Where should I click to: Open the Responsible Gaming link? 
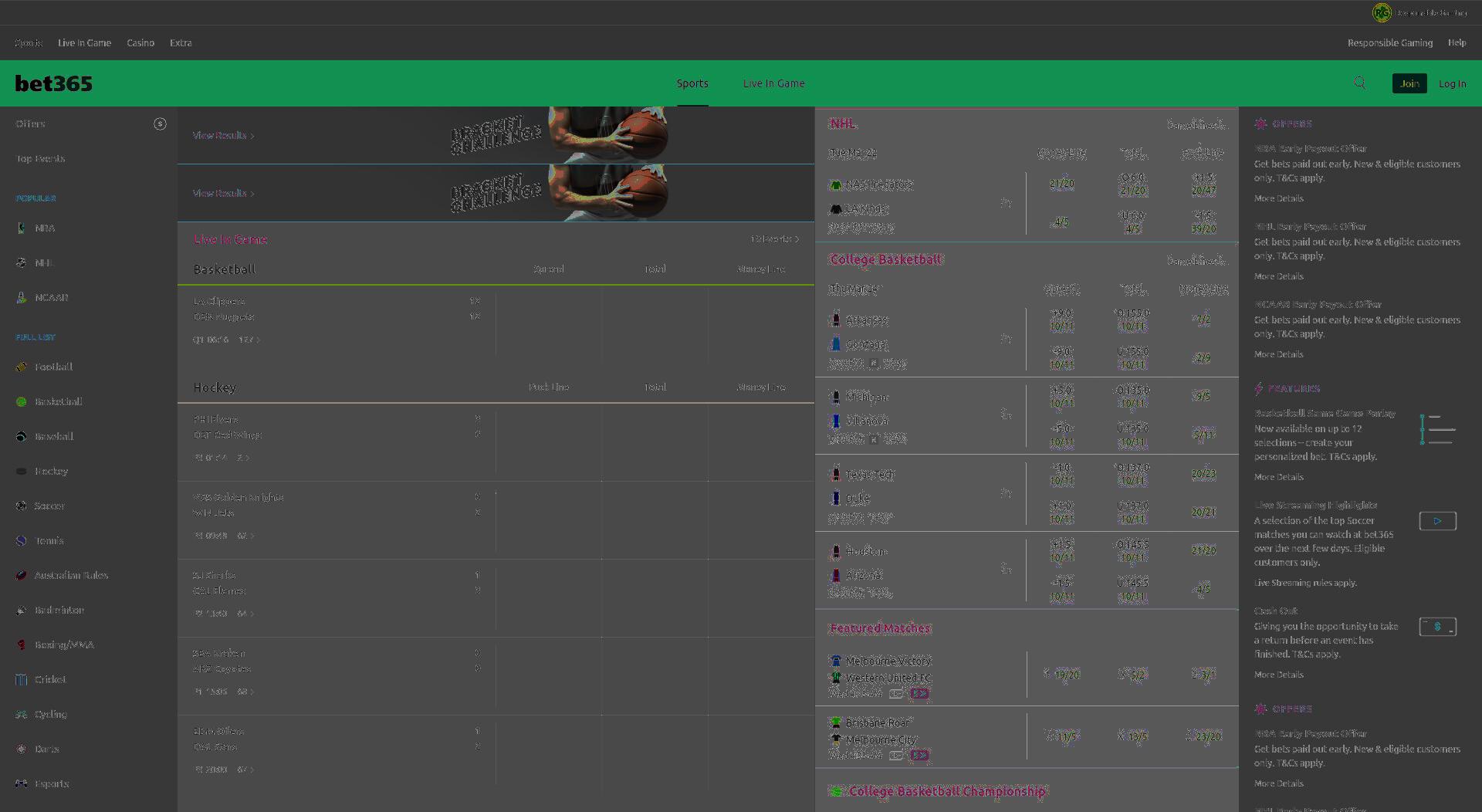coord(1389,42)
